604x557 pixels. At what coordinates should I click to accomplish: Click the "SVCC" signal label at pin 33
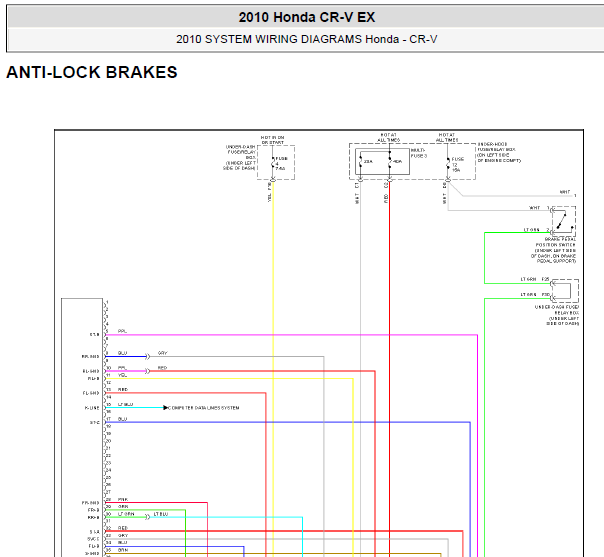[x=93, y=539]
